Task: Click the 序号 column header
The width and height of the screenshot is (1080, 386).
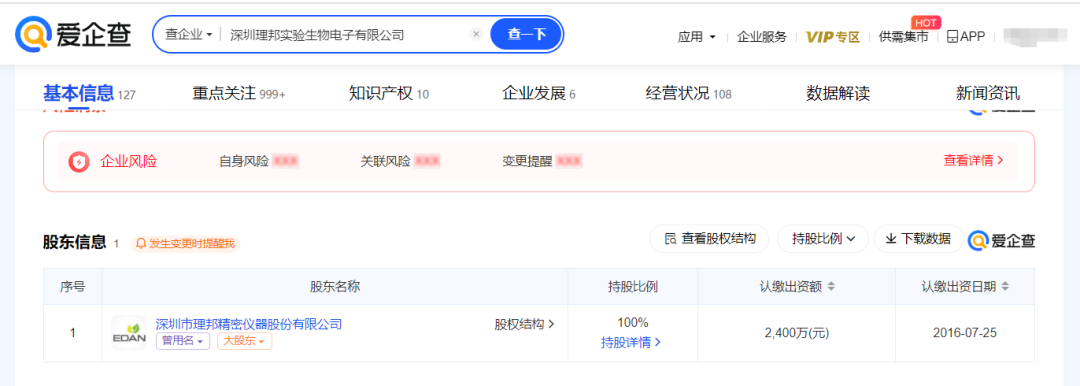Action: (72, 287)
